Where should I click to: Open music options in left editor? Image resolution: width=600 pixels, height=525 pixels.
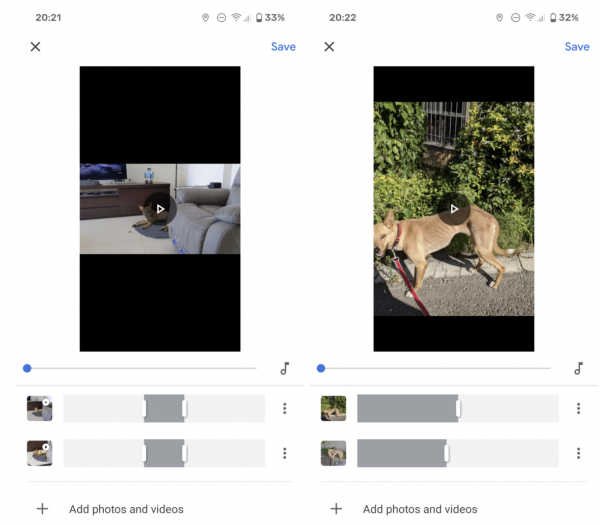pyautogui.click(x=284, y=368)
